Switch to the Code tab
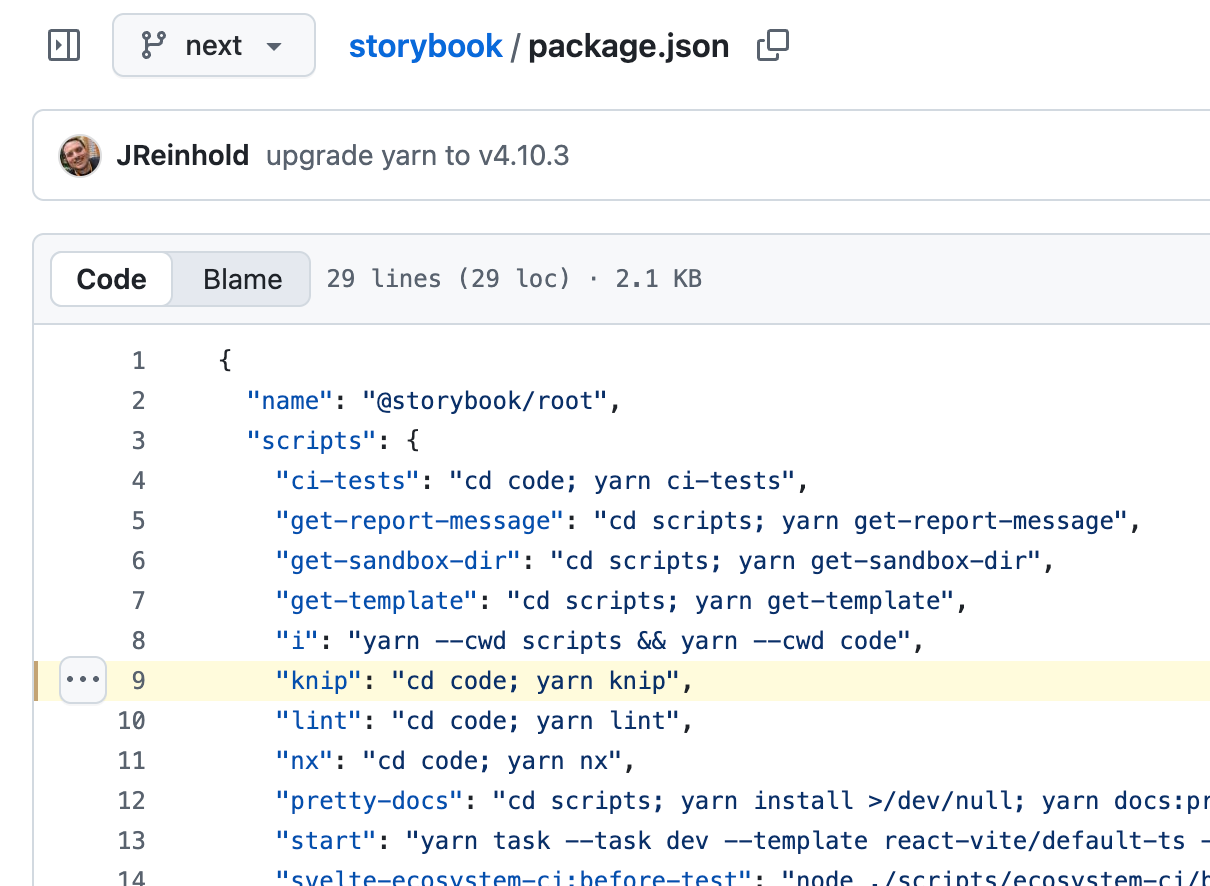The image size is (1210, 886). (x=112, y=279)
